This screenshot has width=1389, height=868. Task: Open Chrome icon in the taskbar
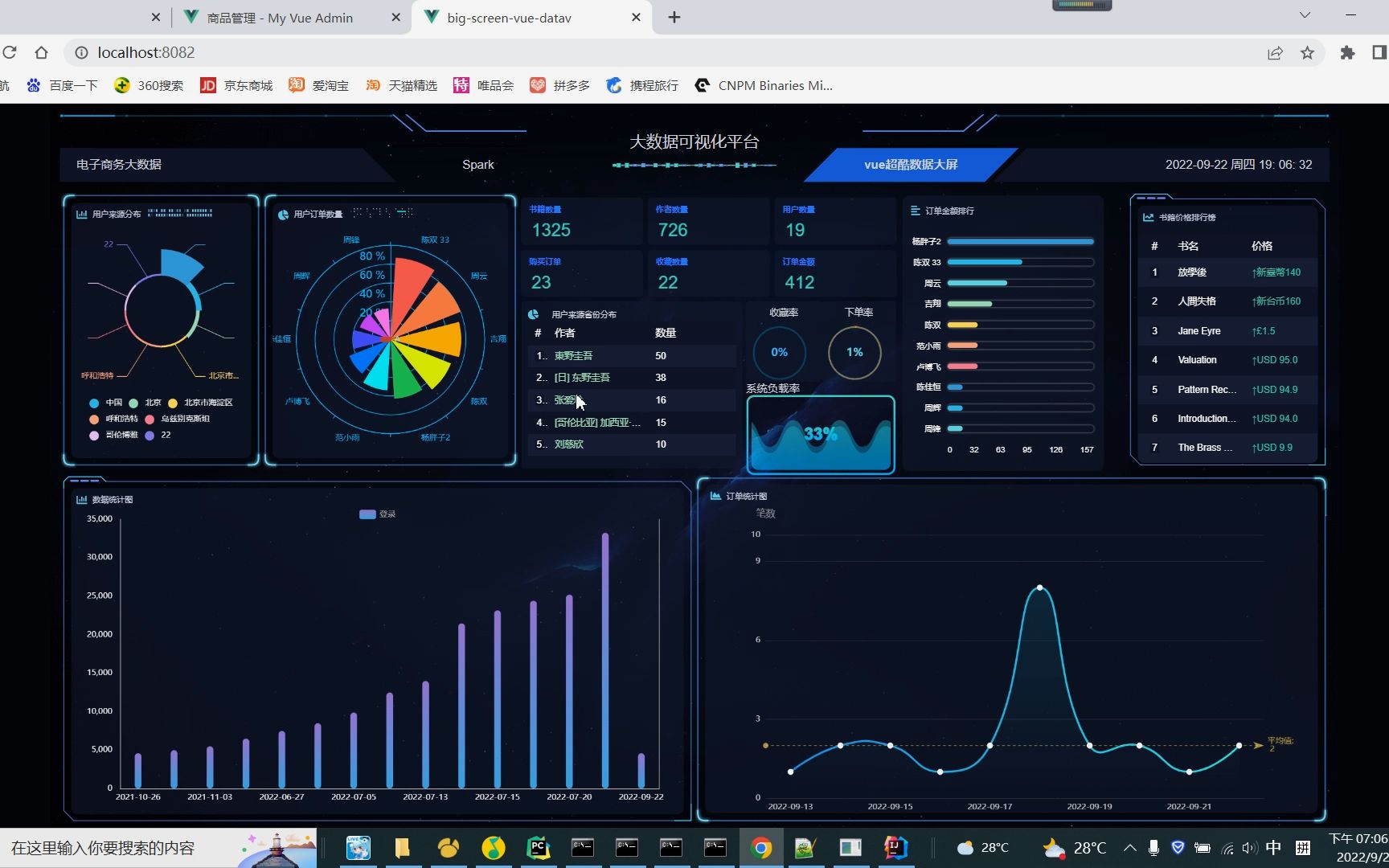760,848
